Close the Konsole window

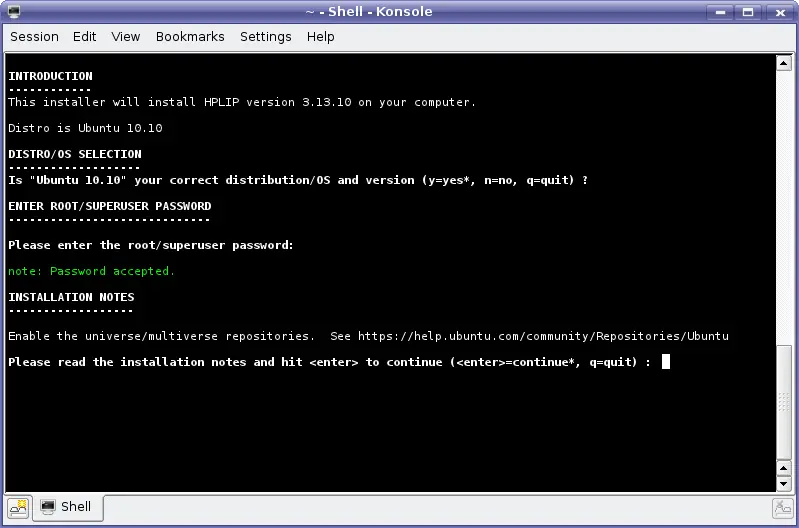pyautogui.click(x=780, y=12)
